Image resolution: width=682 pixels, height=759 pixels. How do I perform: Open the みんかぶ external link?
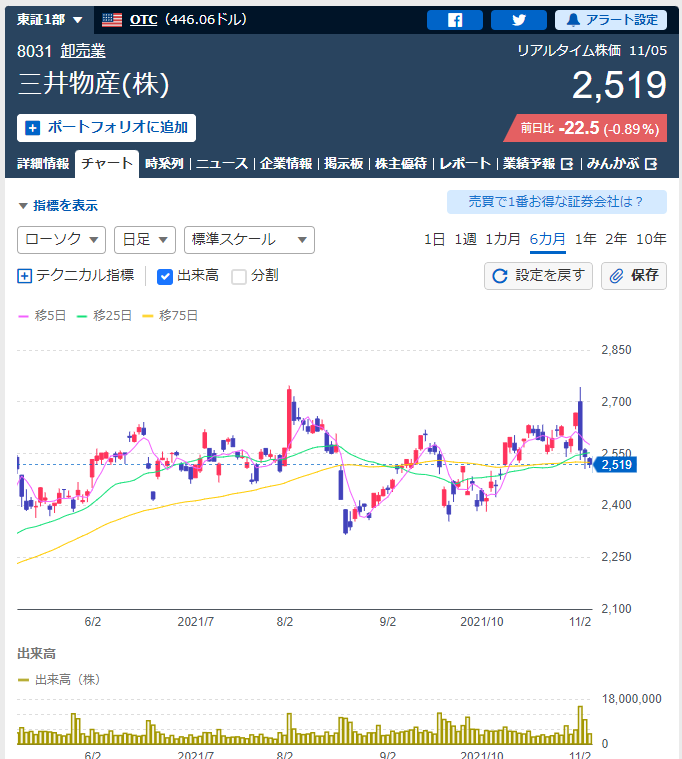point(622,164)
